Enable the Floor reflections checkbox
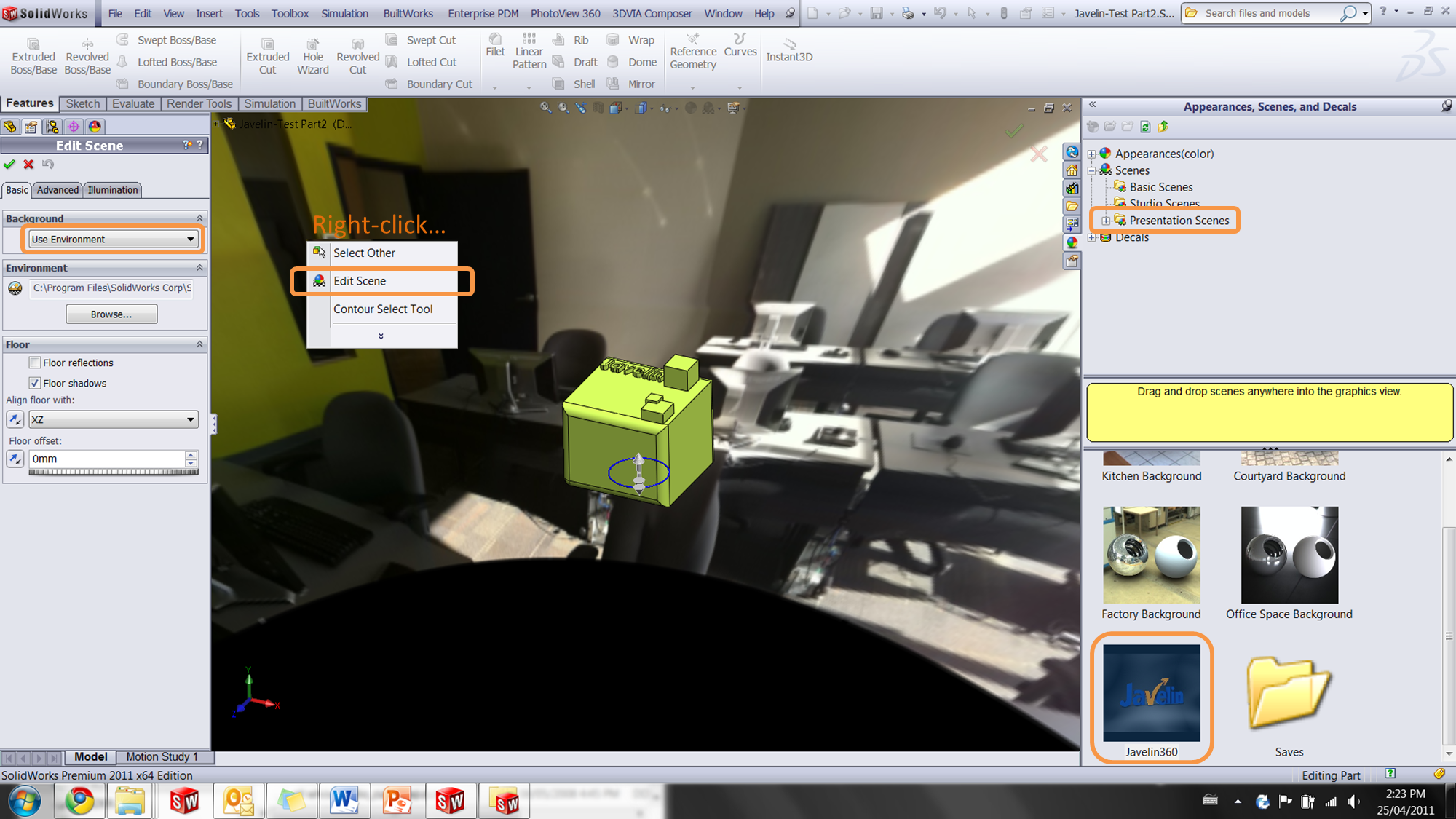1456x819 pixels. point(34,363)
